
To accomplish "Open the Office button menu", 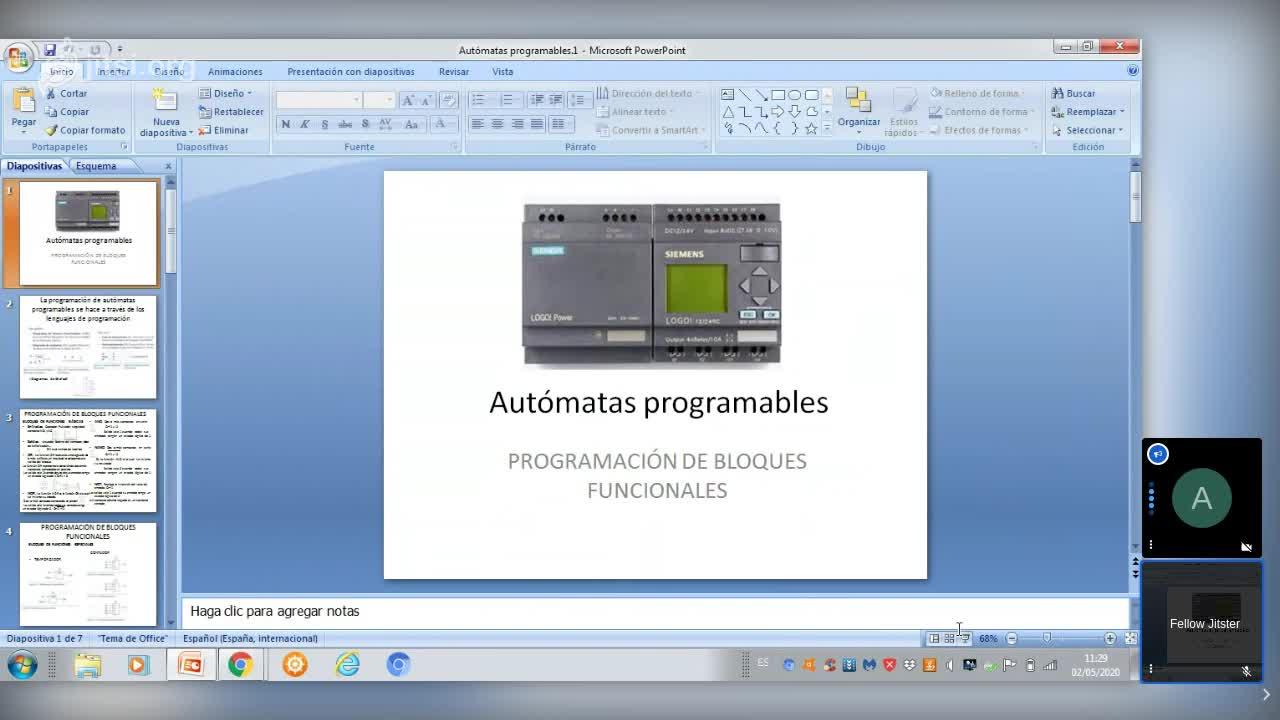I will click(x=17, y=57).
